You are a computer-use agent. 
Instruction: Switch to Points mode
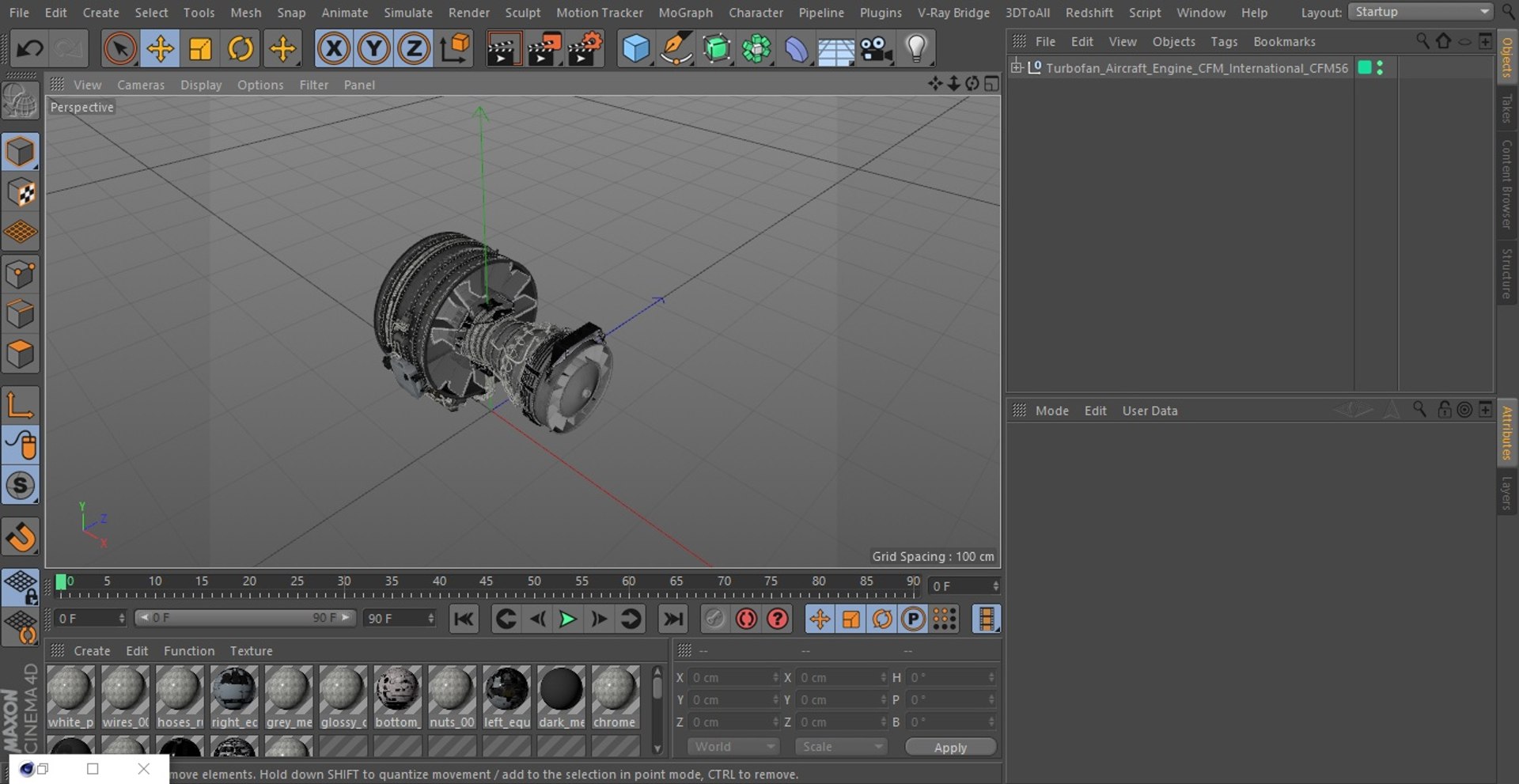coord(21,275)
